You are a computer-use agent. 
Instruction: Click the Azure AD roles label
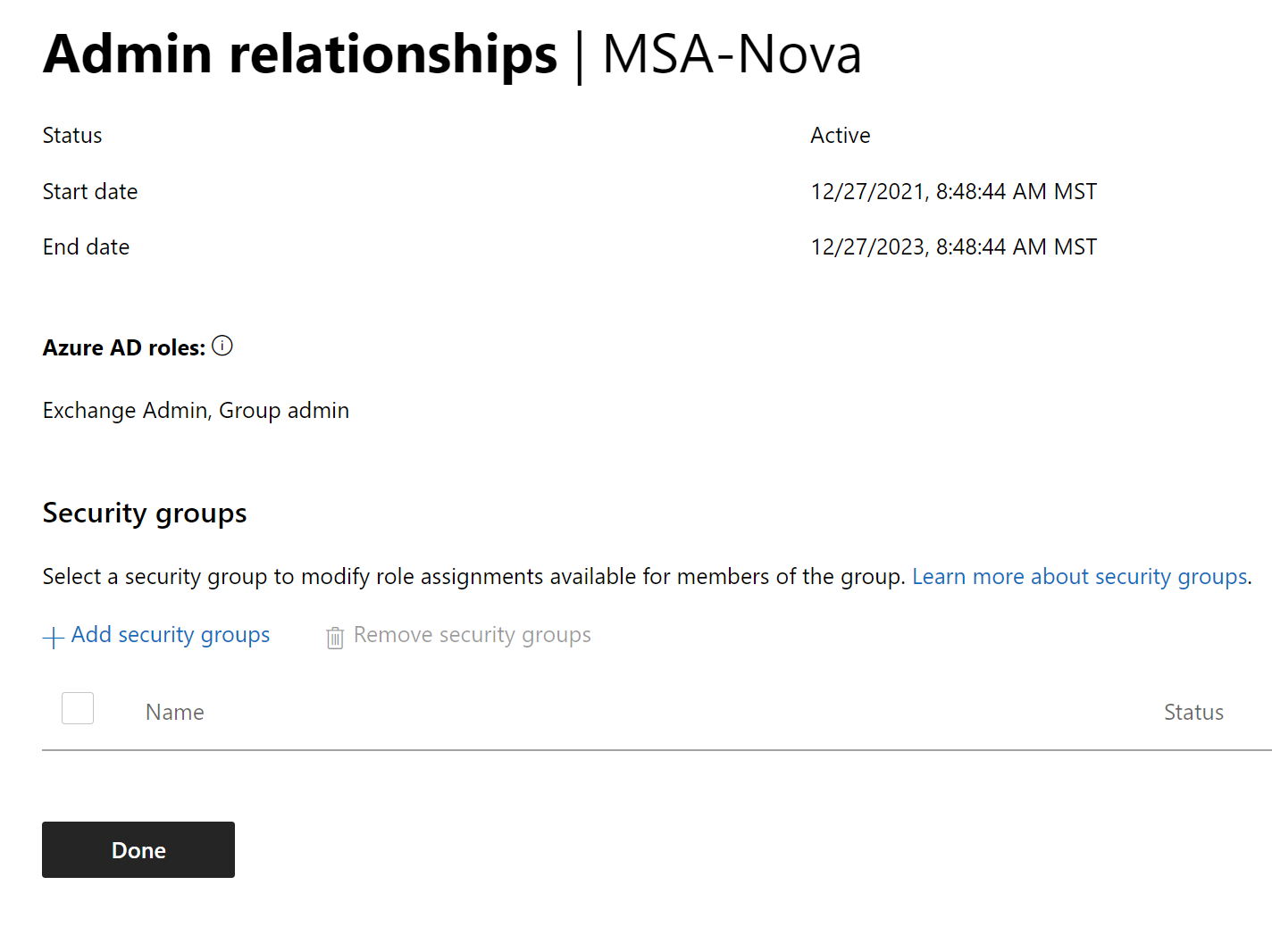pyautogui.click(x=124, y=348)
